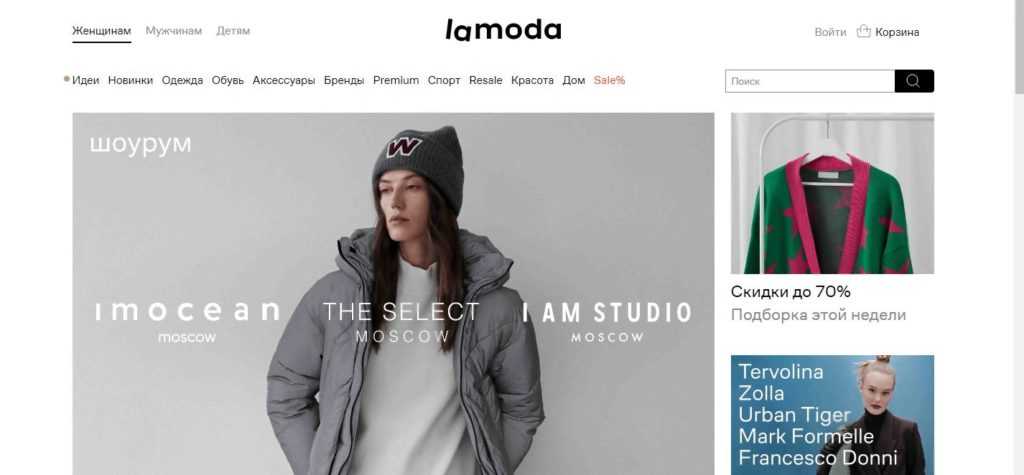Image resolution: width=1024 pixels, height=475 pixels.
Task: Go to the Premium section
Action: 396,80
